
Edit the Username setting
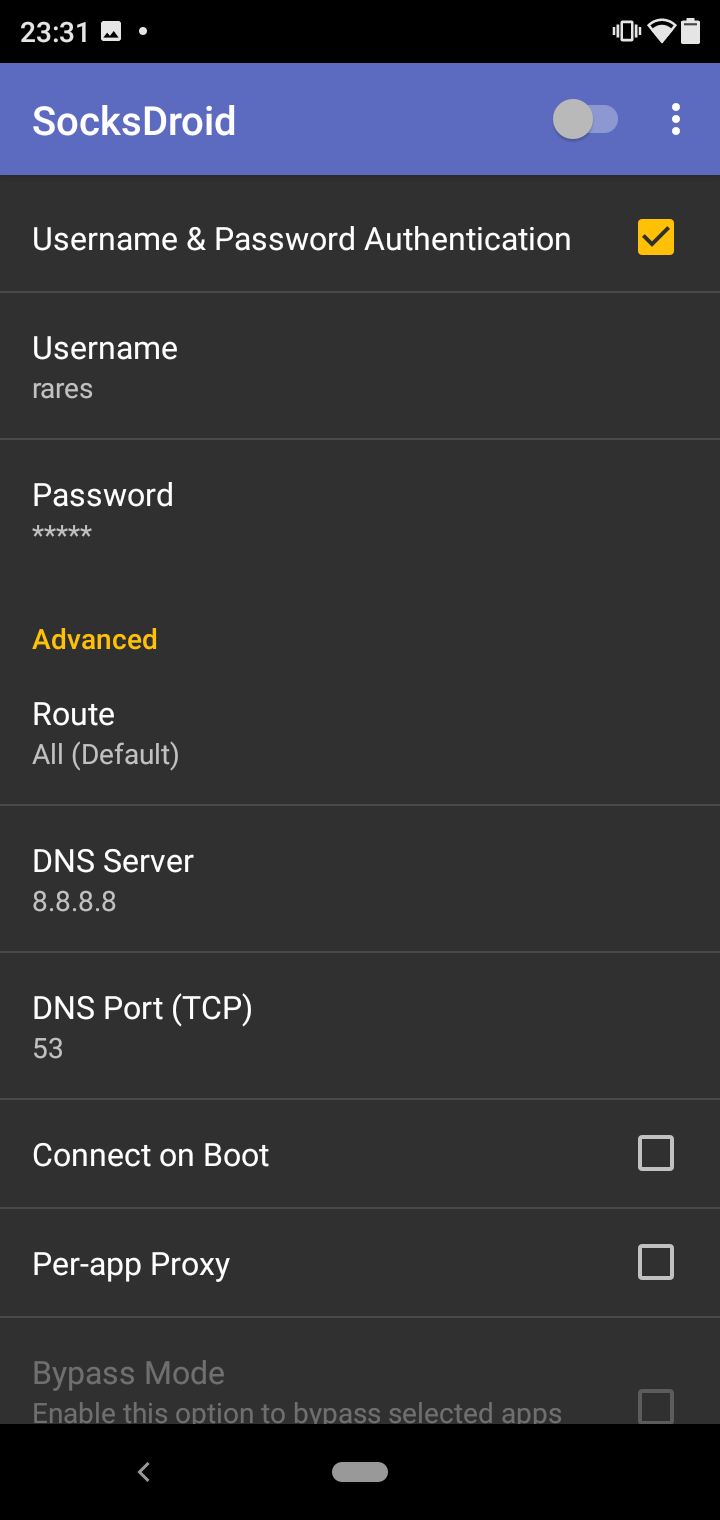point(360,366)
